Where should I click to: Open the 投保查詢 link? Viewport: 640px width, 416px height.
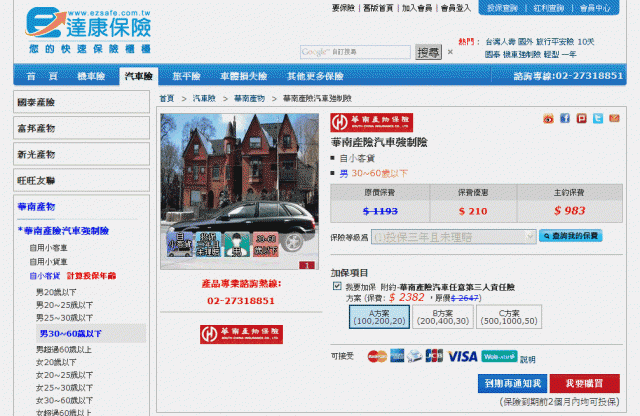[x=502, y=8]
